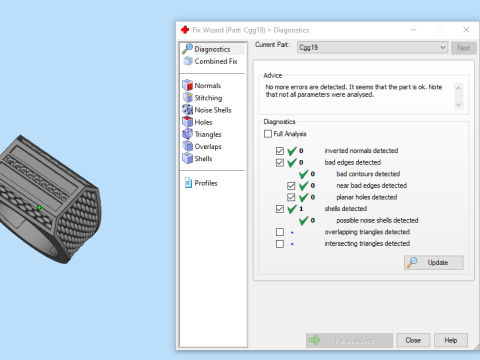This screenshot has height=360, width=480.
Task: Go to the Profiles page
Action: (206, 183)
